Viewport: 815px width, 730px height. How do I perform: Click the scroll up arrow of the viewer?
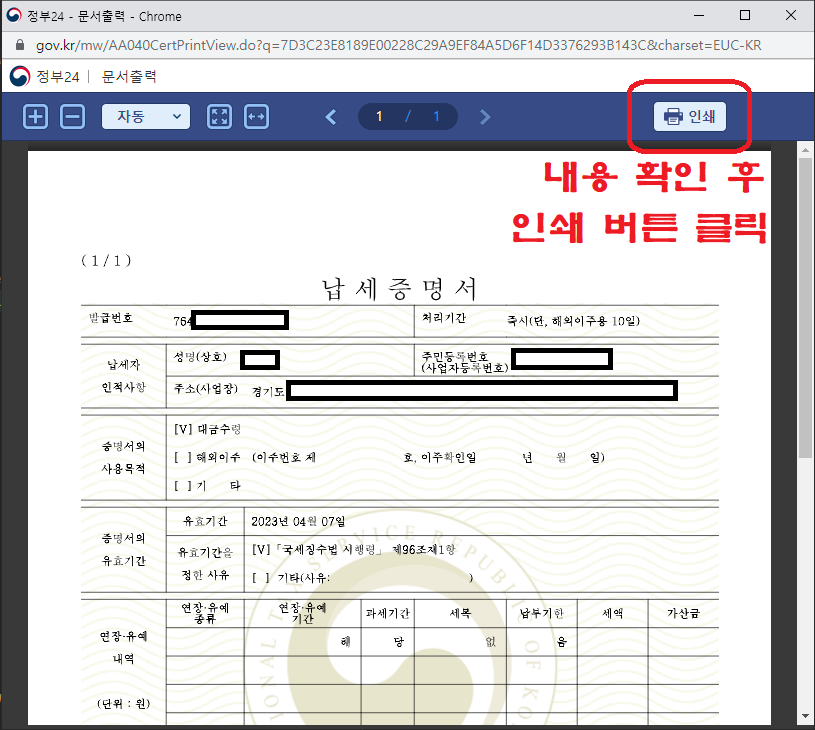805,150
